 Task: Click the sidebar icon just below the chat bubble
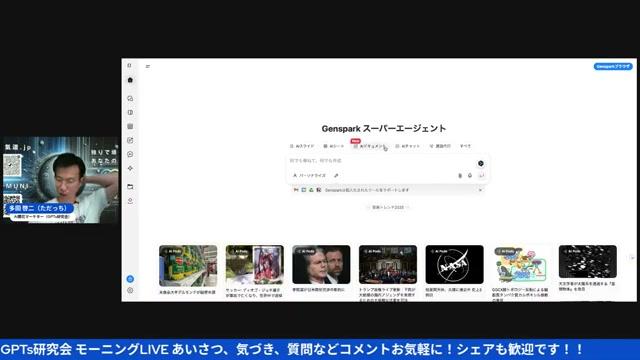click(130, 112)
